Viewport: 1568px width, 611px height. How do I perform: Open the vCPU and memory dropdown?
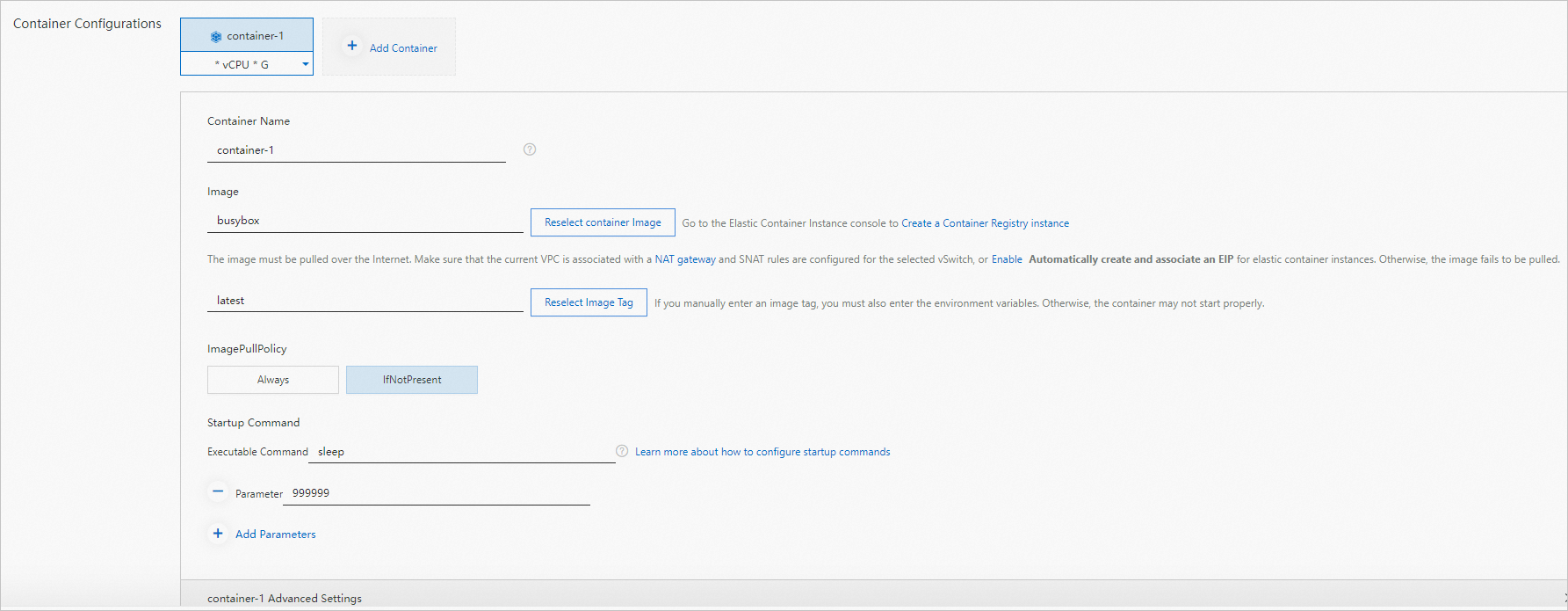tap(305, 64)
